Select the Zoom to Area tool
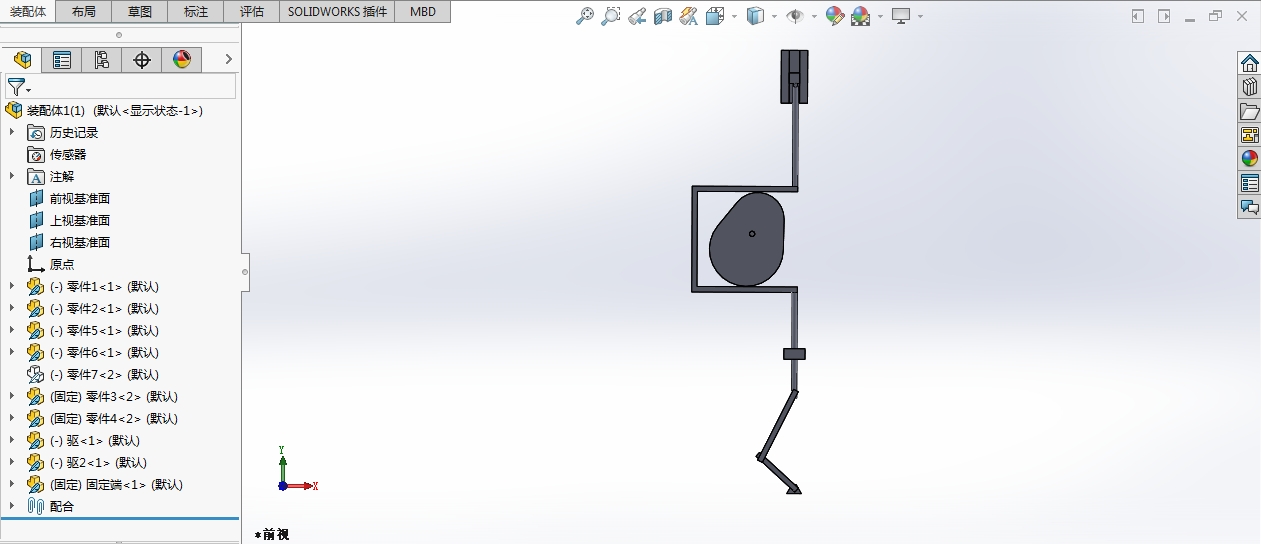 611,16
